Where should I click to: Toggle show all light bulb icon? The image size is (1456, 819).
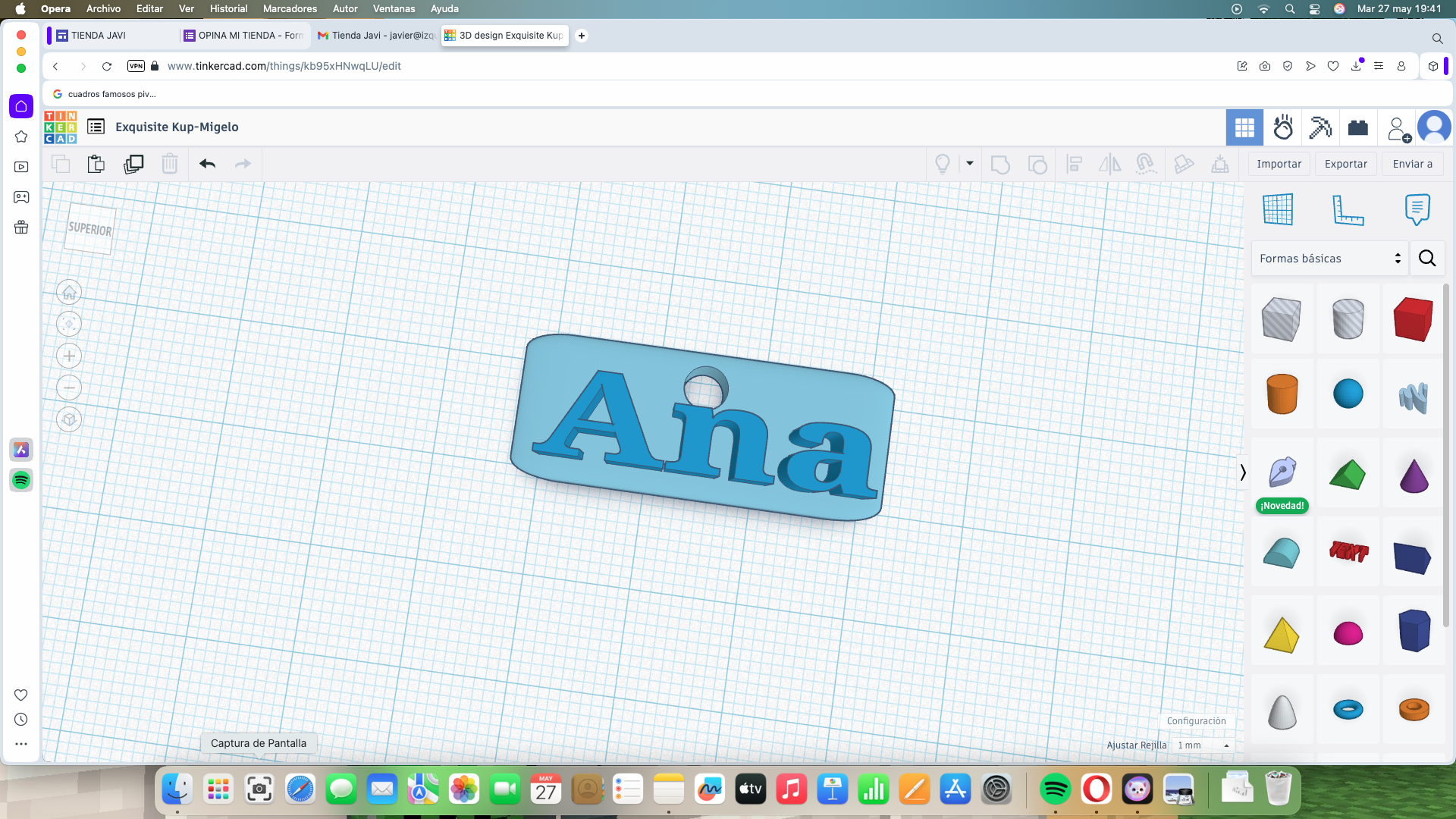[x=943, y=164]
